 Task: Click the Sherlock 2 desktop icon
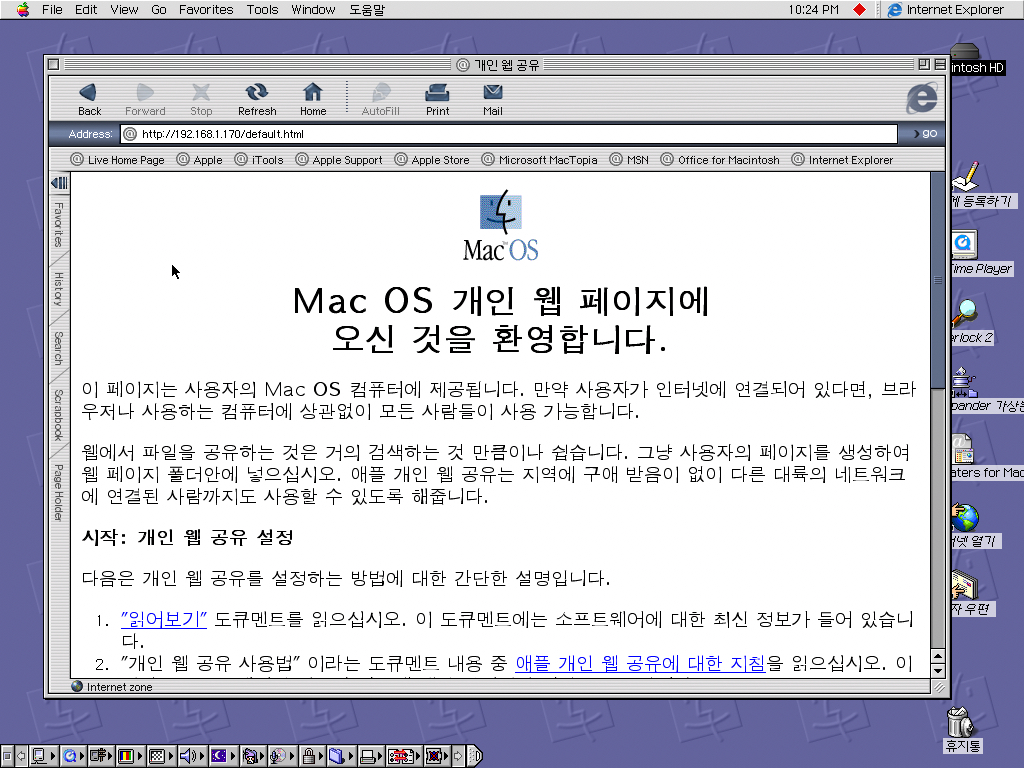[x=965, y=317]
